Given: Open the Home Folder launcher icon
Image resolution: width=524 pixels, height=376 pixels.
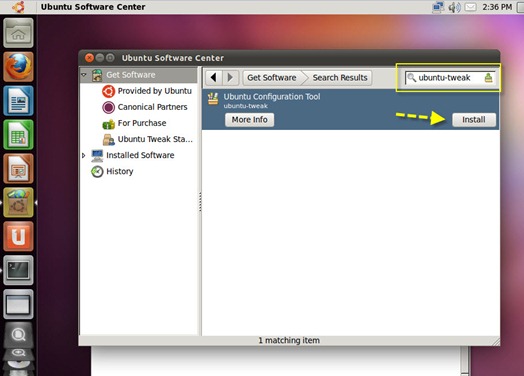Looking at the screenshot, I should point(18,33).
